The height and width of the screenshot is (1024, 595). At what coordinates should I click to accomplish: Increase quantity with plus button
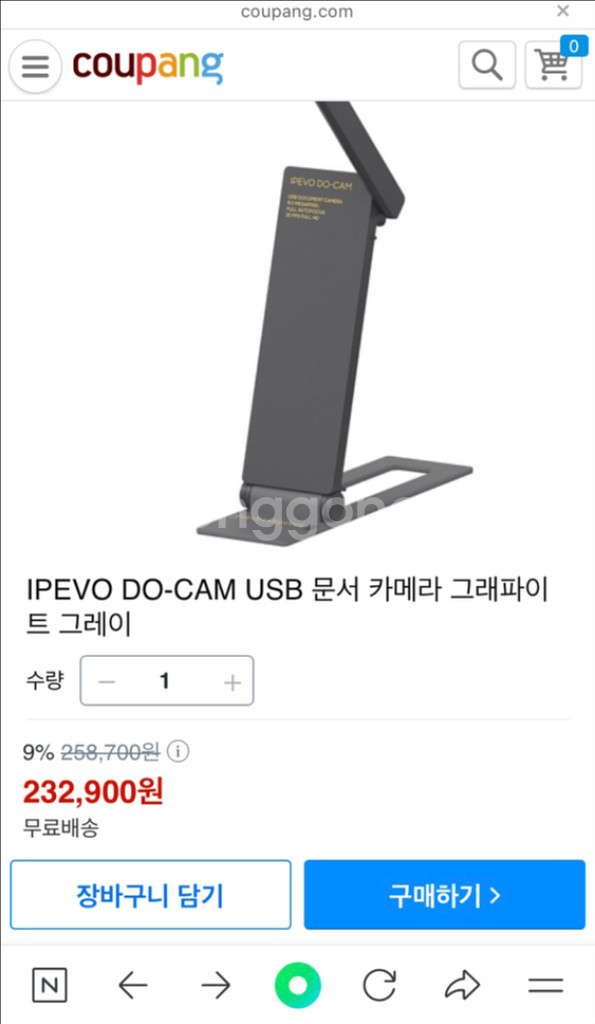pyautogui.click(x=233, y=682)
